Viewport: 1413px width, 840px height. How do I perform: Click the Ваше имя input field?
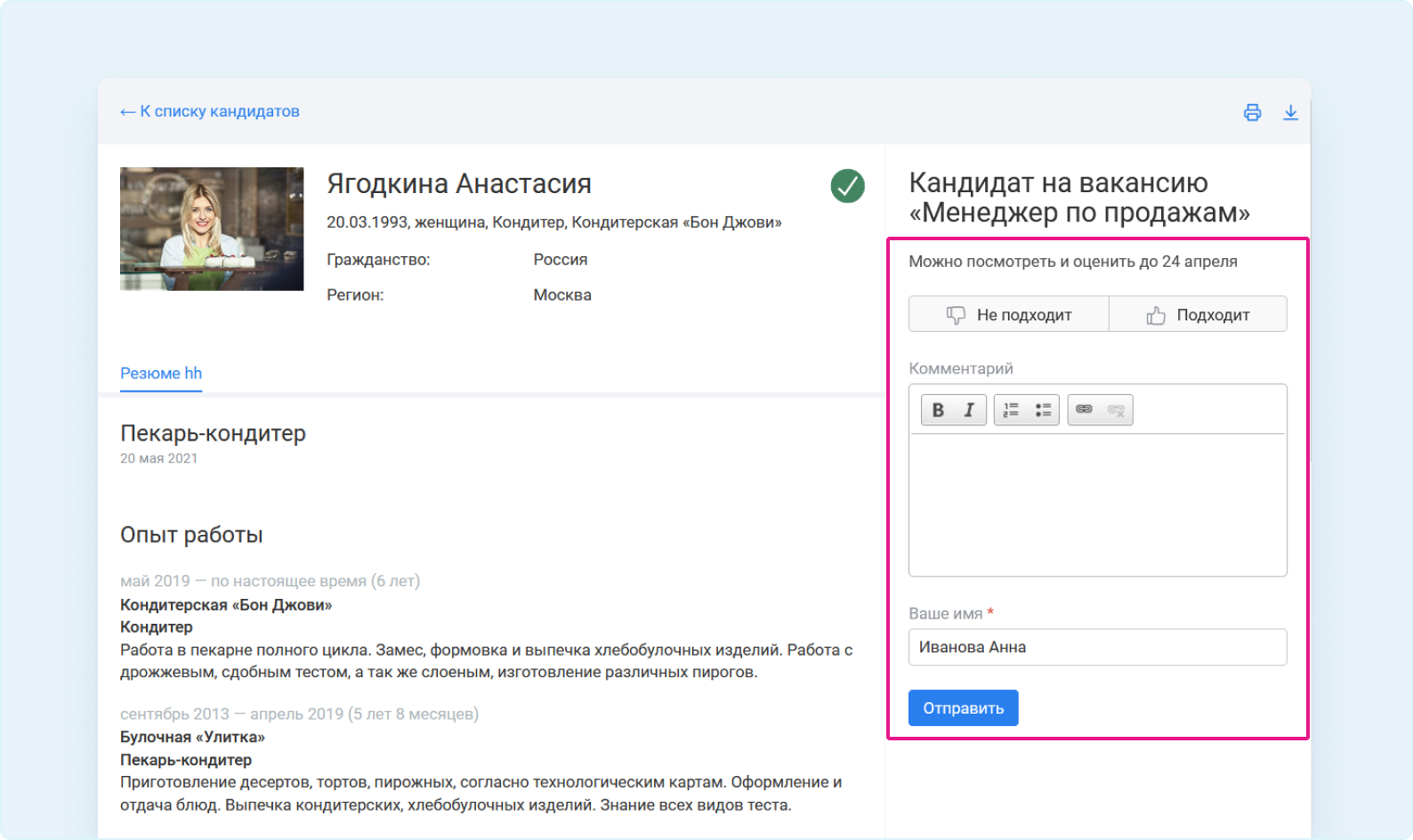point(1097,647)
